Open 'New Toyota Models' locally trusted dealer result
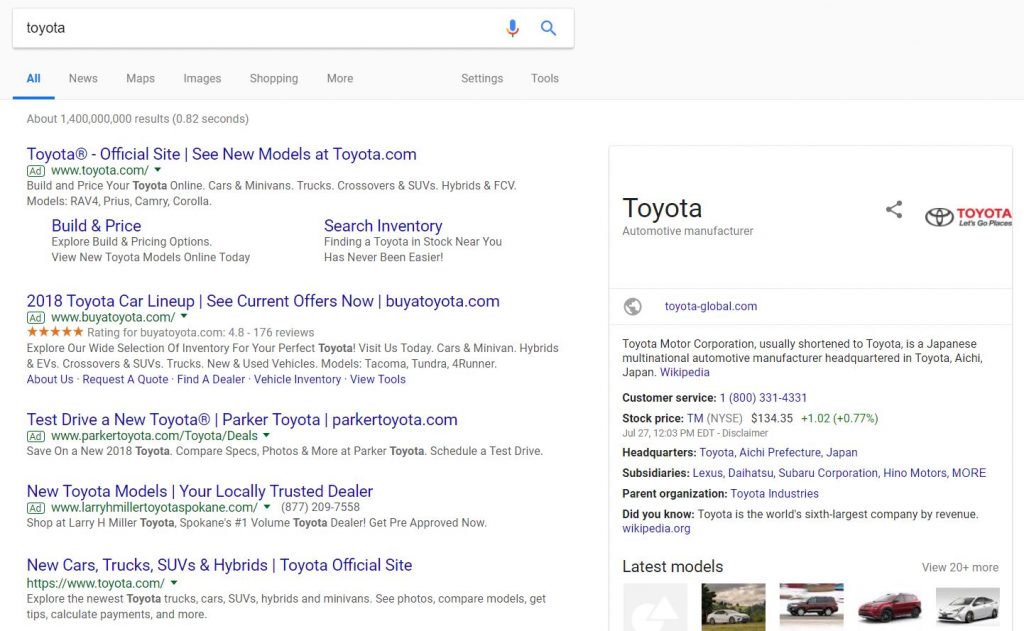 pos(200,491)
